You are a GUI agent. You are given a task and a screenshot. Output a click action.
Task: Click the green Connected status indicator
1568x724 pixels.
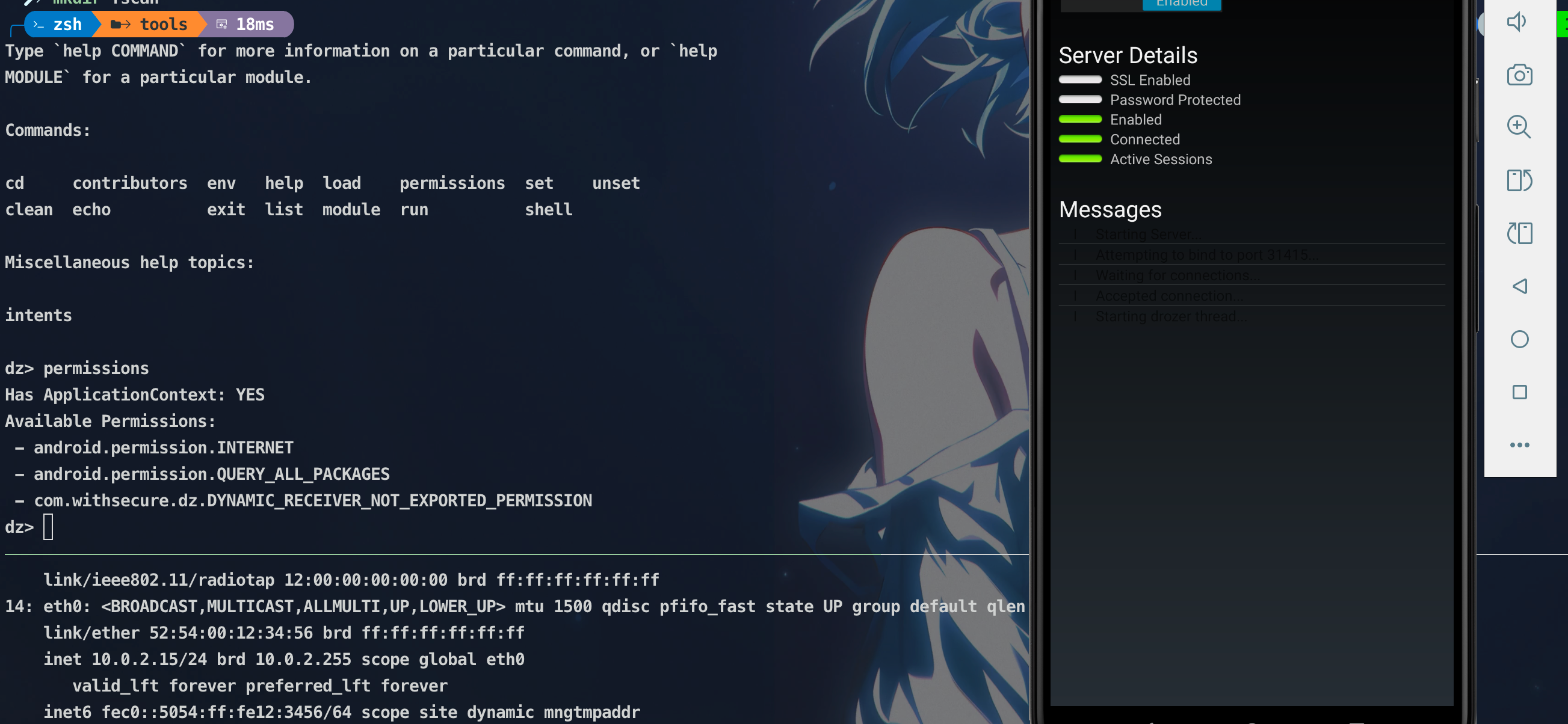[1080, 139]
